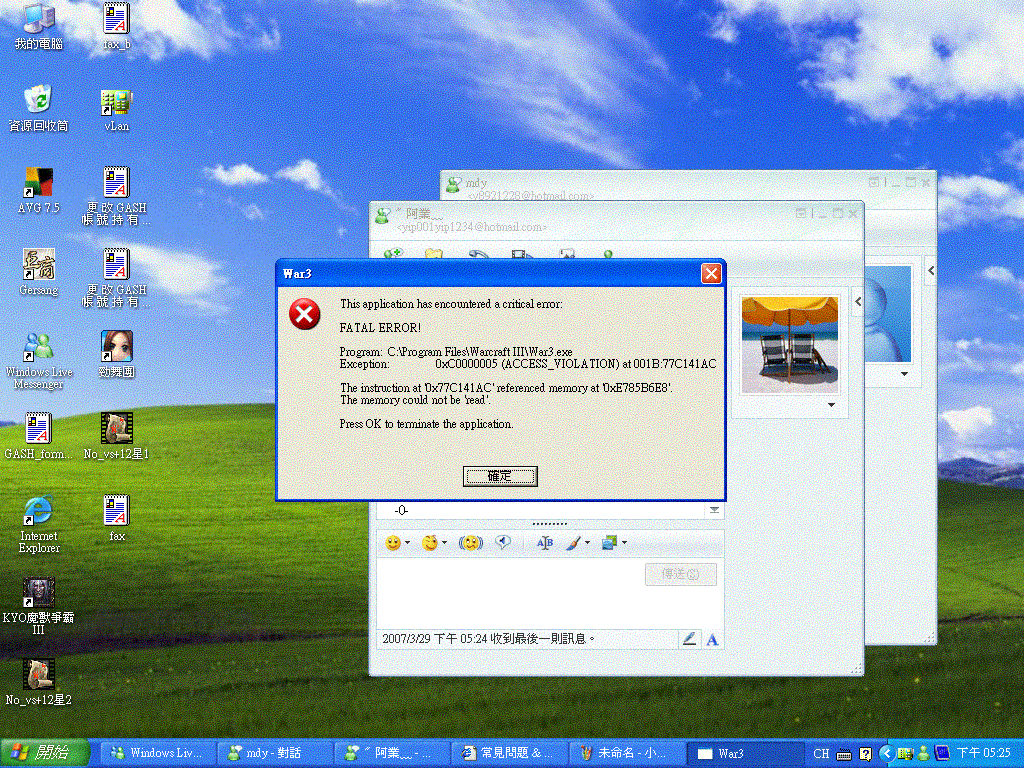1024x768 pixels.
Task: Change font via AB icon in chat
Action: (x=545, y=543)
